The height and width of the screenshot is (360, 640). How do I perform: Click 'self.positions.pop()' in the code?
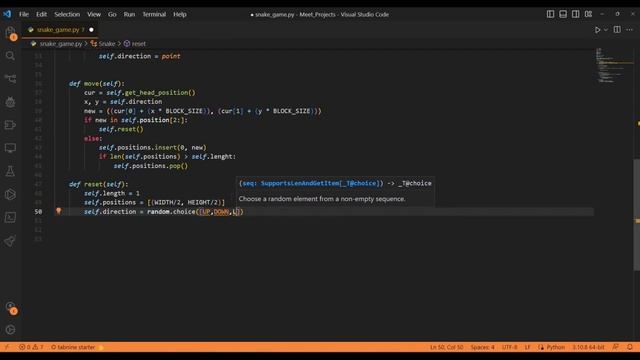[151, 166]
